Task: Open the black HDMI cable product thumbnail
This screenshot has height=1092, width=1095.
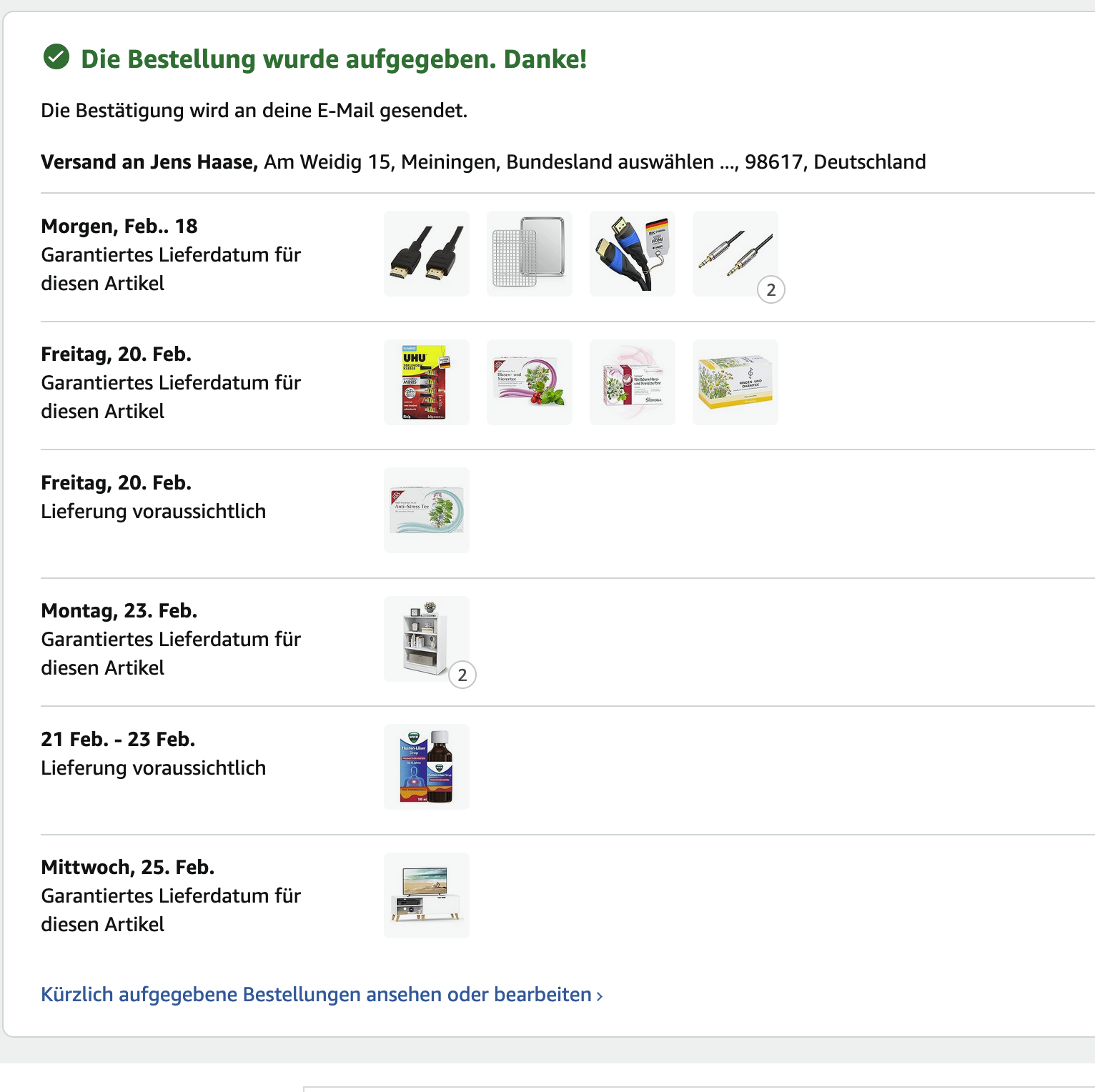Action: (x=427, y=254)
